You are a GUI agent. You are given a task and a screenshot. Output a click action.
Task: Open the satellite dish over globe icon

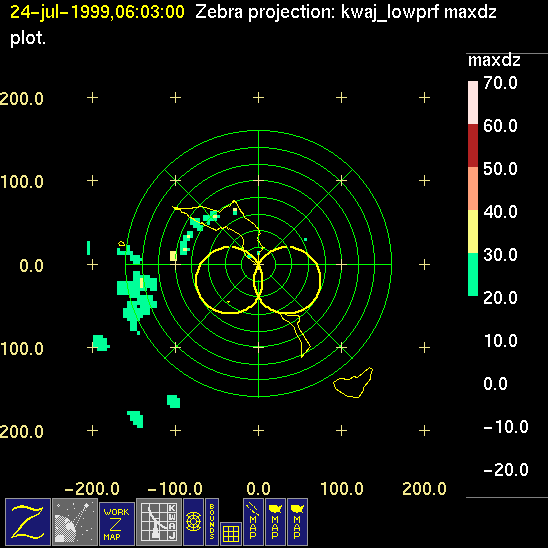[75, 522]
